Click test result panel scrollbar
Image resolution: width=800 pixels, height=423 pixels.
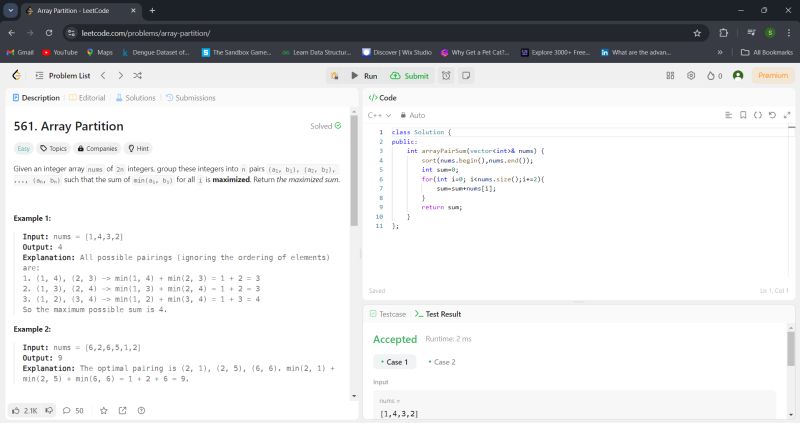(x=791, y=348)
